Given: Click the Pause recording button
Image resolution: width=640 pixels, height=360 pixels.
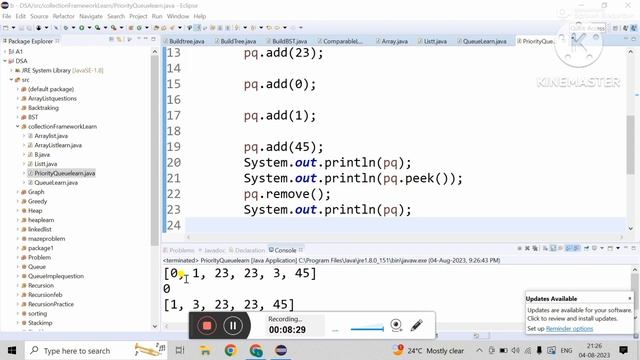Looking at the screenshot, I should pos(233,326).
